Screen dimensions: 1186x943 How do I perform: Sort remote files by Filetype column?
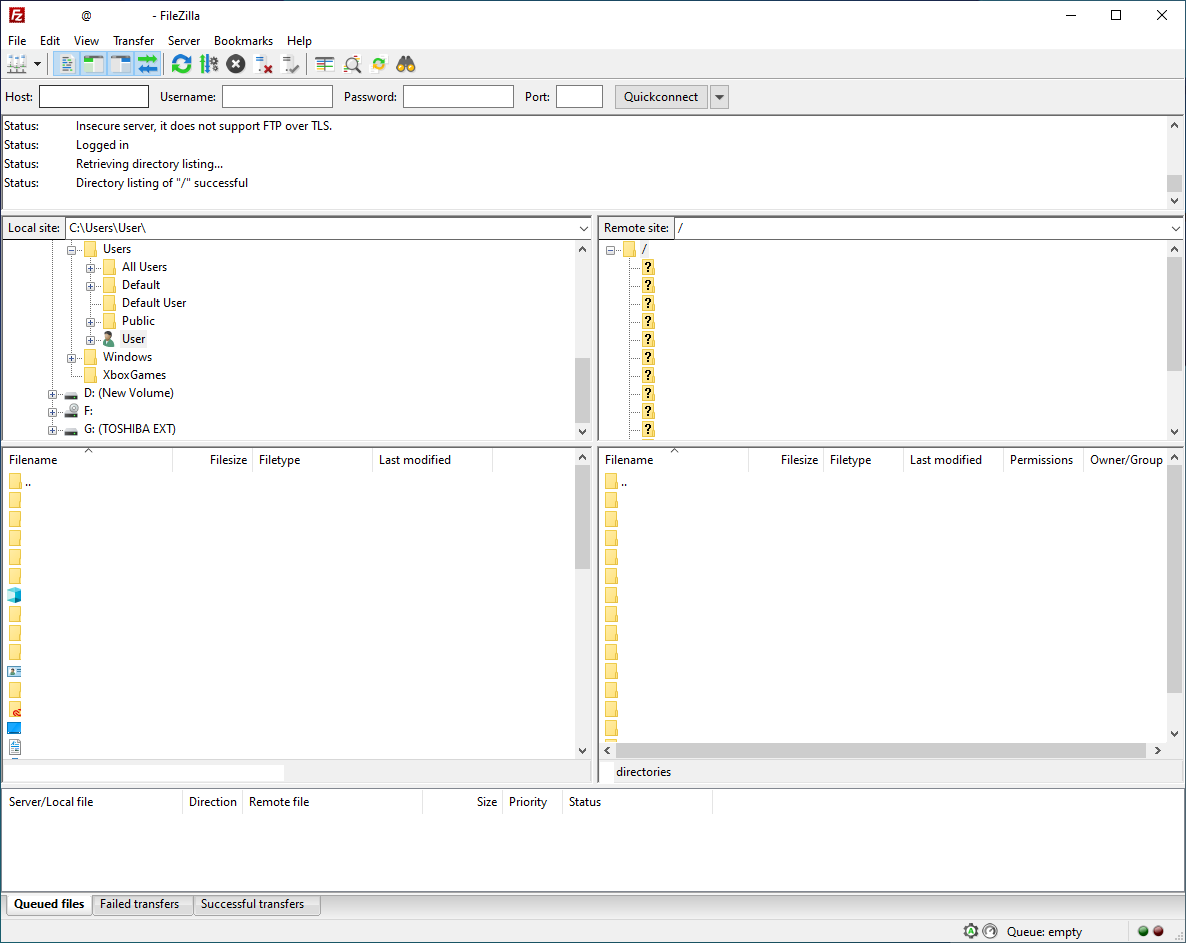pos(863,460)
